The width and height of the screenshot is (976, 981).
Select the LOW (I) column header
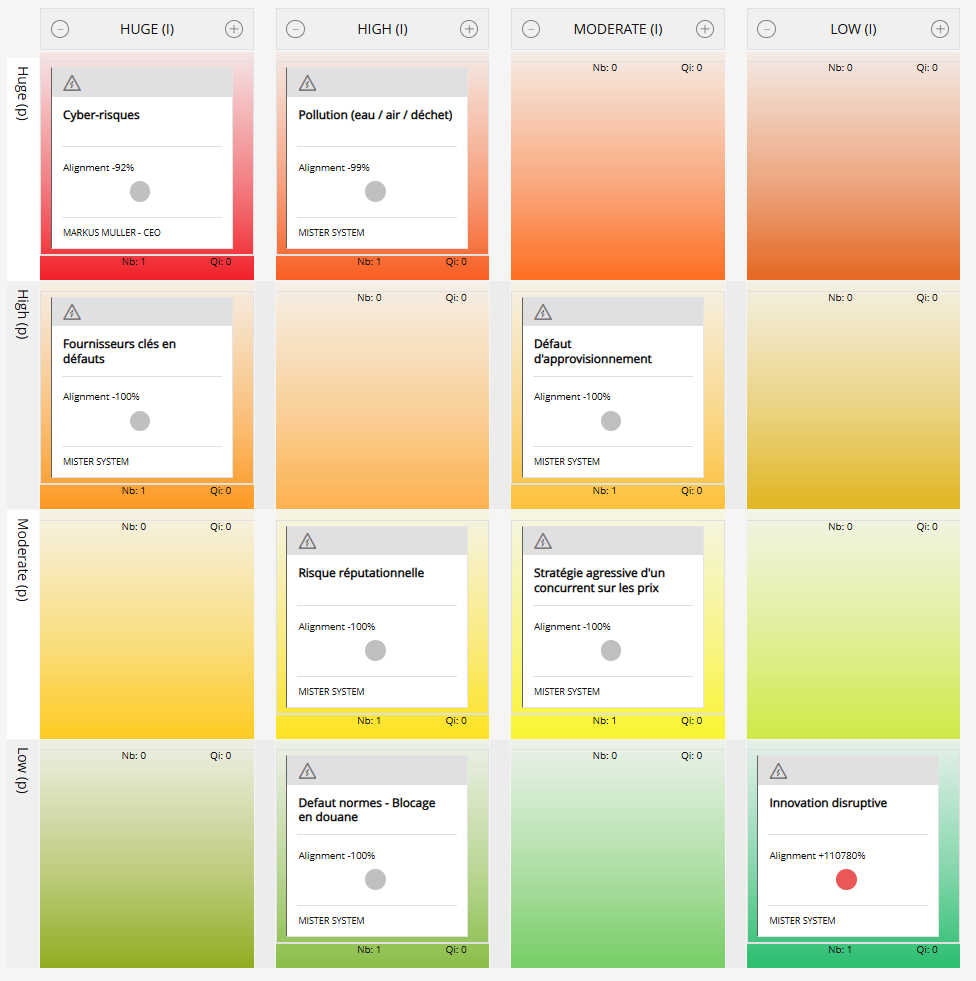tap(852, 29)
